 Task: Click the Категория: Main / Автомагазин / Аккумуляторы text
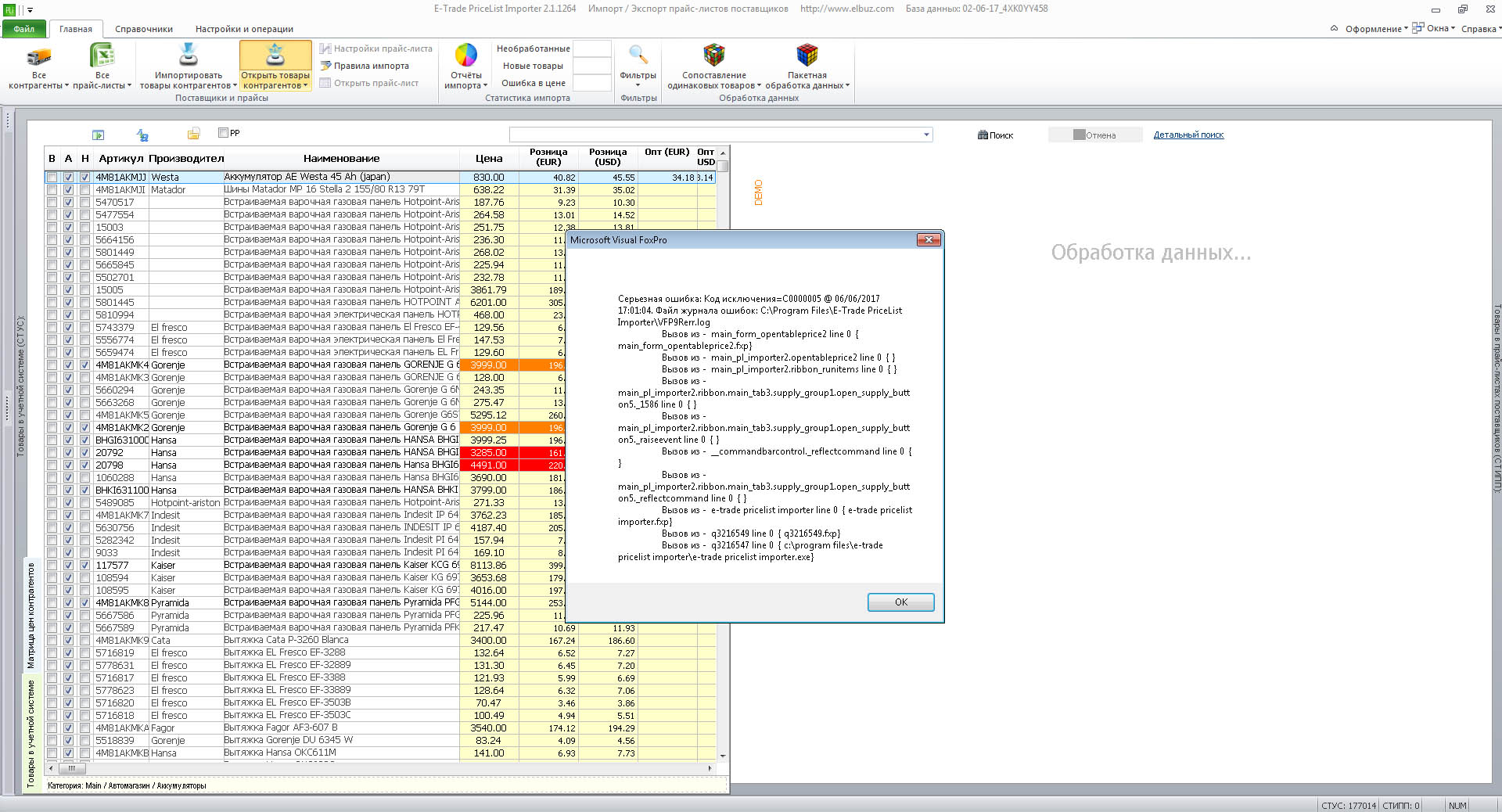click(x=127, y=786)
